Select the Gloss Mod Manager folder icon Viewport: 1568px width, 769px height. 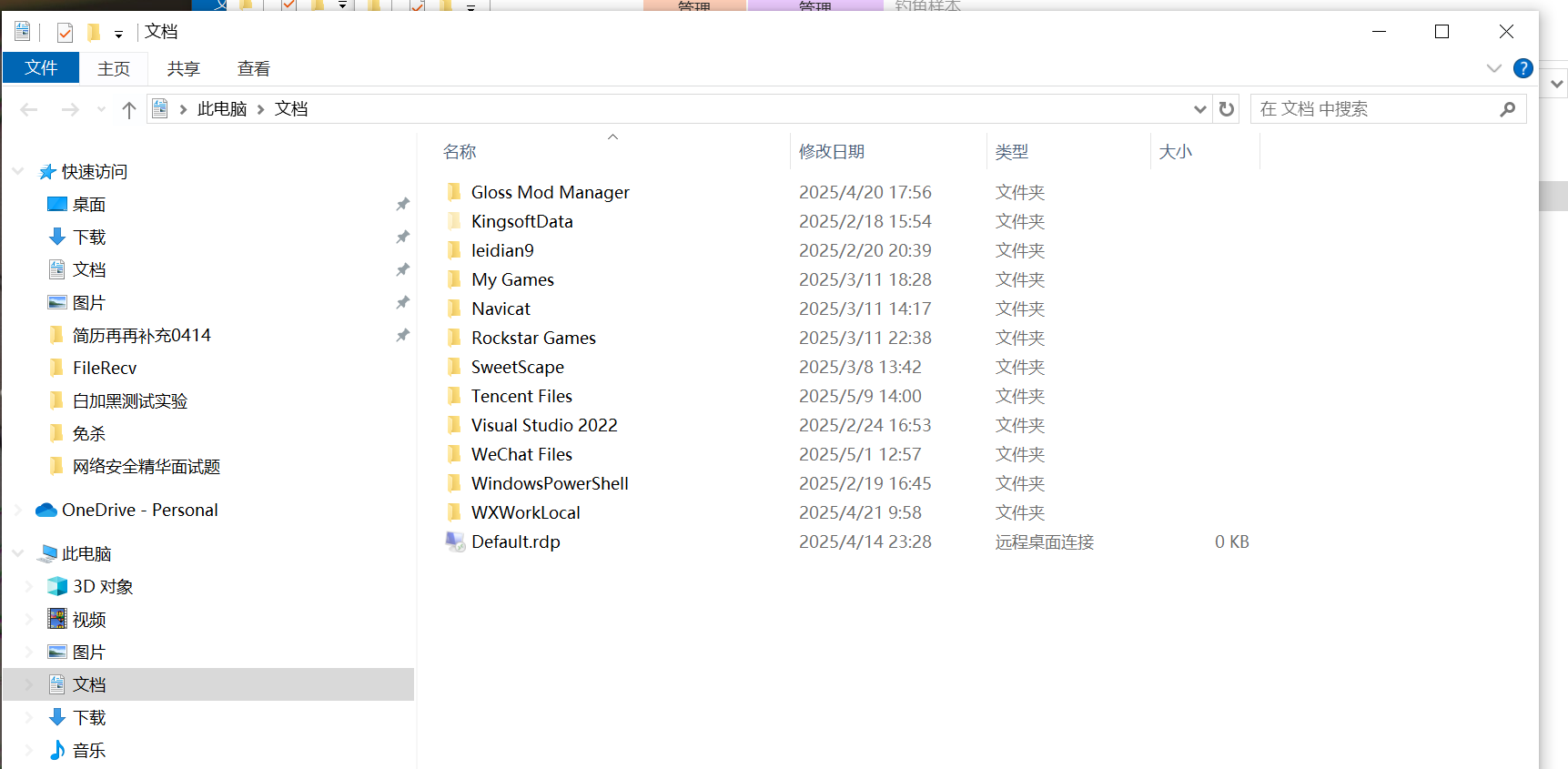click(x=455, y=192)
